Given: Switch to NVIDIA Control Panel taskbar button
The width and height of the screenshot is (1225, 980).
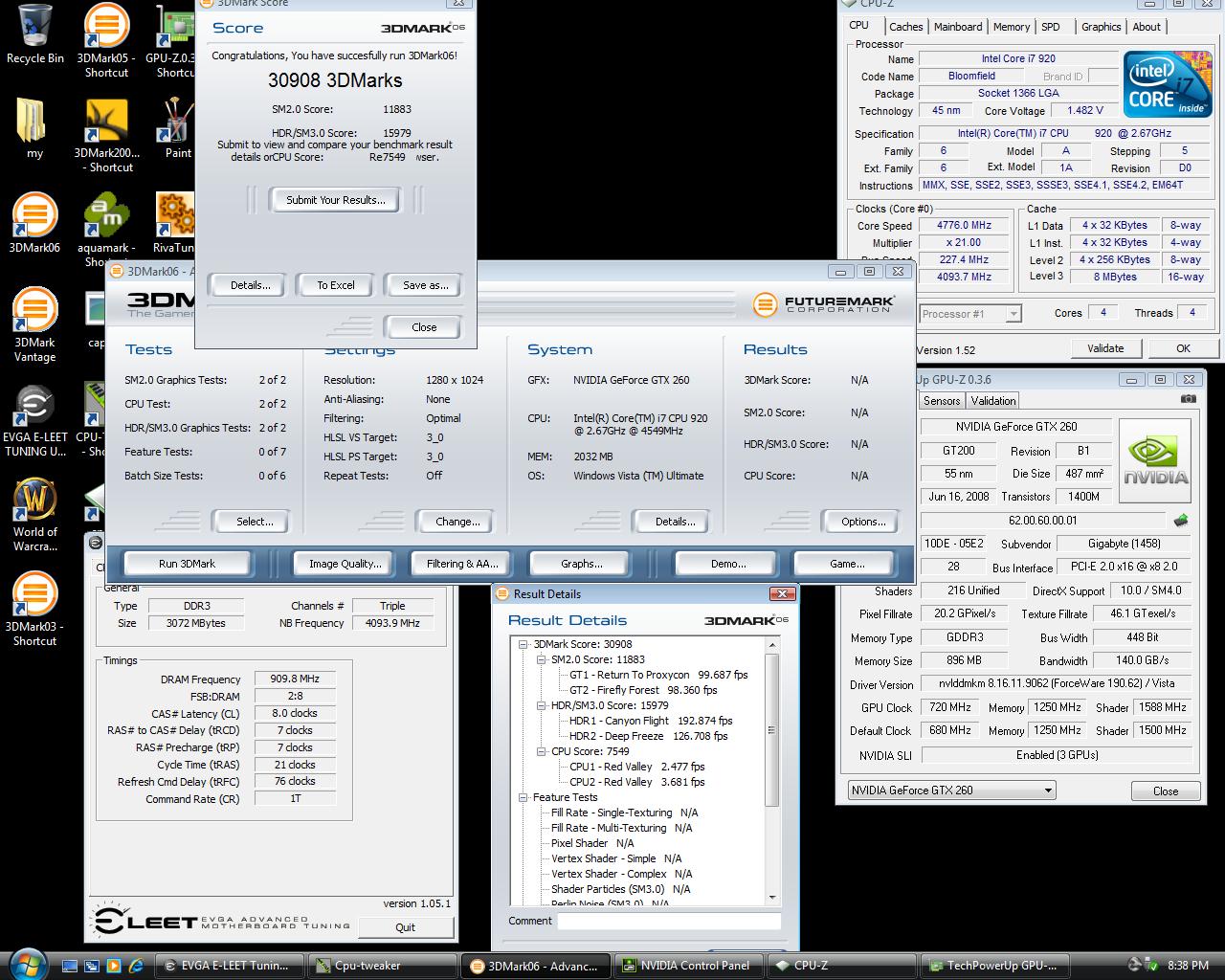Looking at the screenshot, I should (x=689, y=966).
